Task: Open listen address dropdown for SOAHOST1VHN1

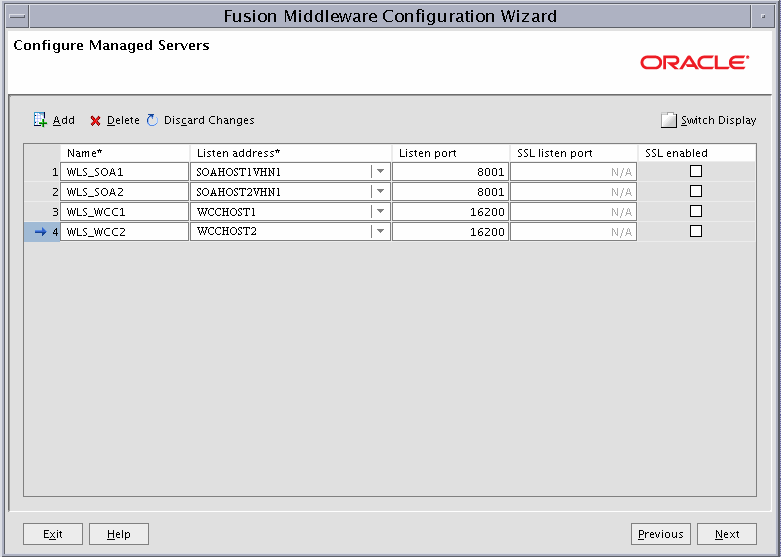Action: [381, 171]
